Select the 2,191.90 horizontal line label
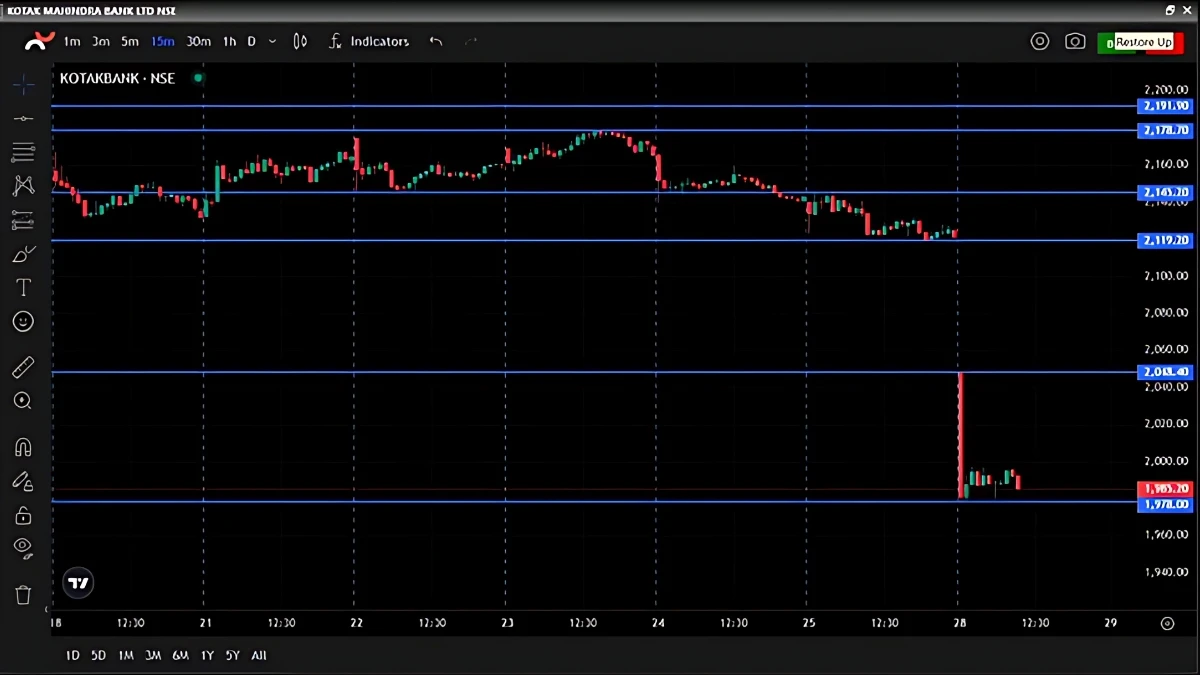 (x=1166, y=106)
